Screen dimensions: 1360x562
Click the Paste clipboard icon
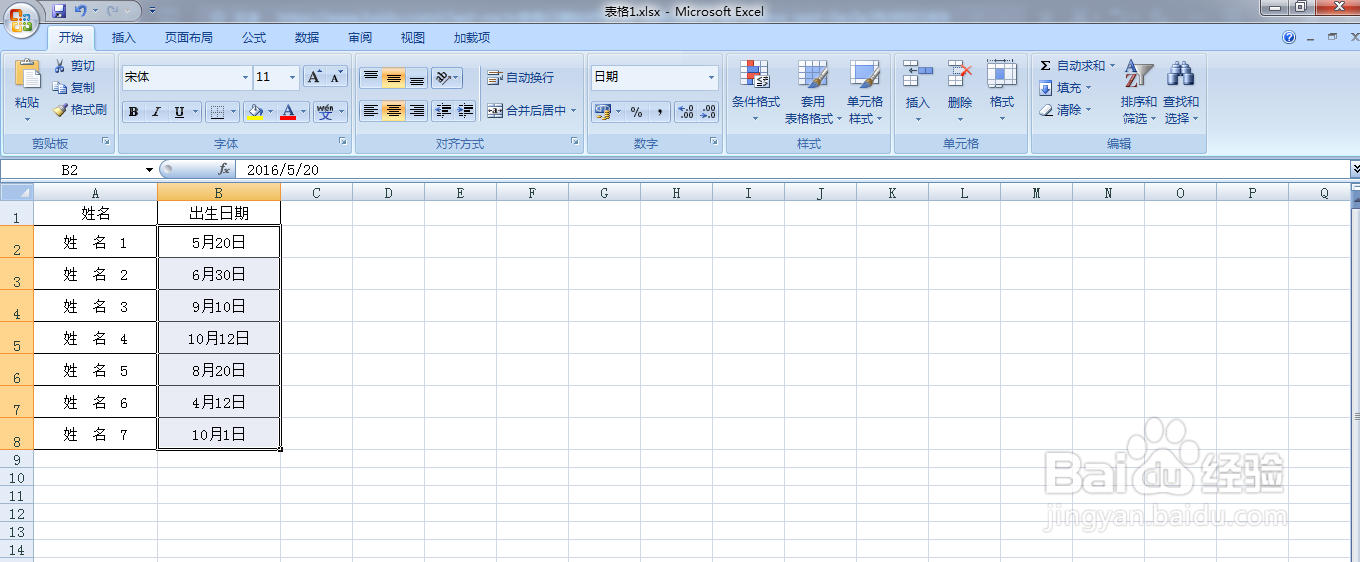coord(27,73)
